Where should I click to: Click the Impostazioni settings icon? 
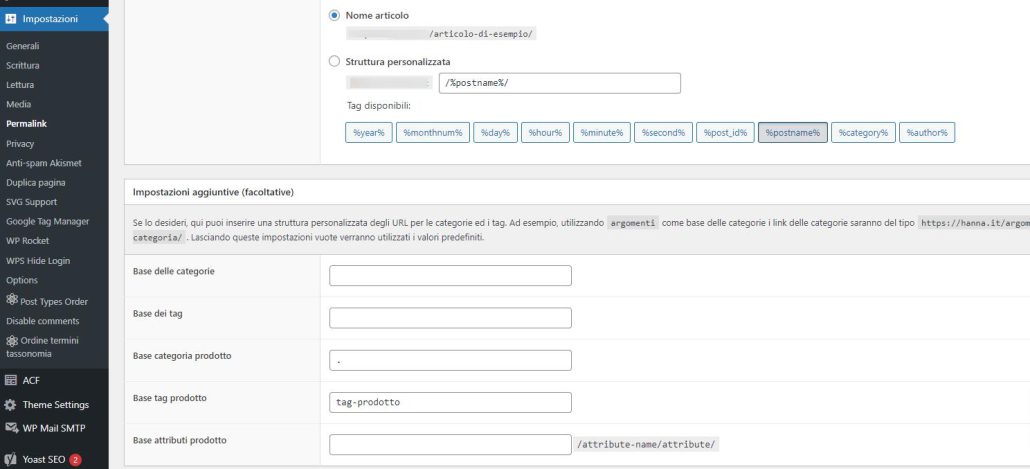tap(11, 18)
